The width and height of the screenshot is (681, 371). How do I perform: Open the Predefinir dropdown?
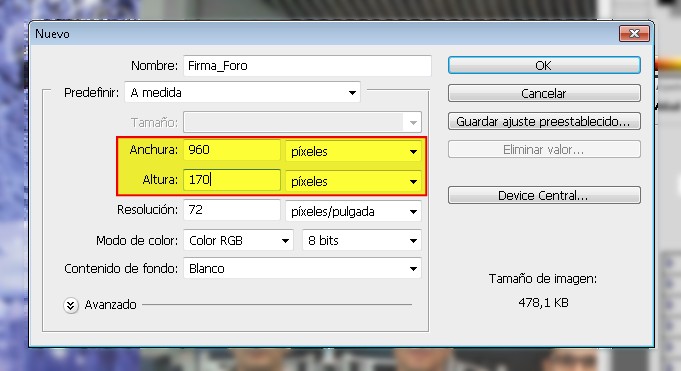[242, 93]
